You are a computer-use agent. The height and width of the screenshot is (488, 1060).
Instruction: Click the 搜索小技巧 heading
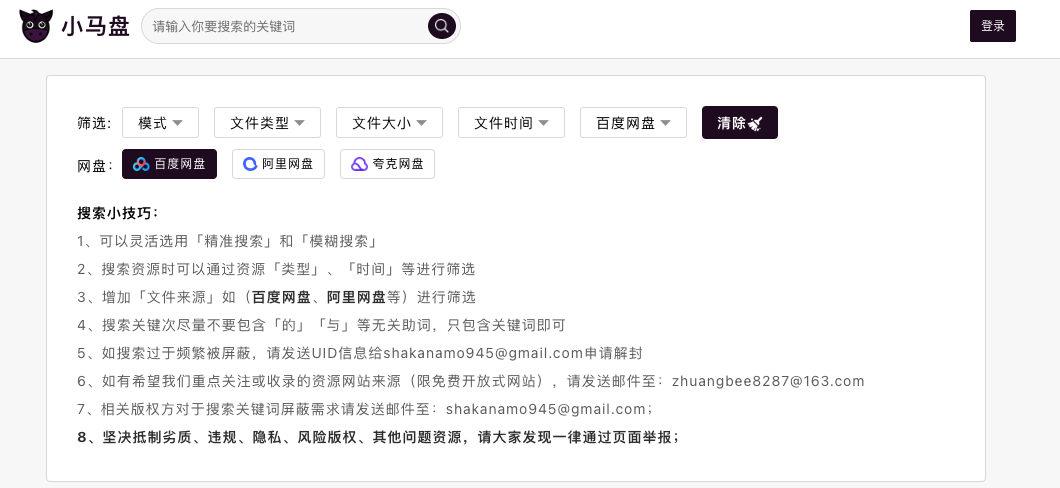click(118, 213)
